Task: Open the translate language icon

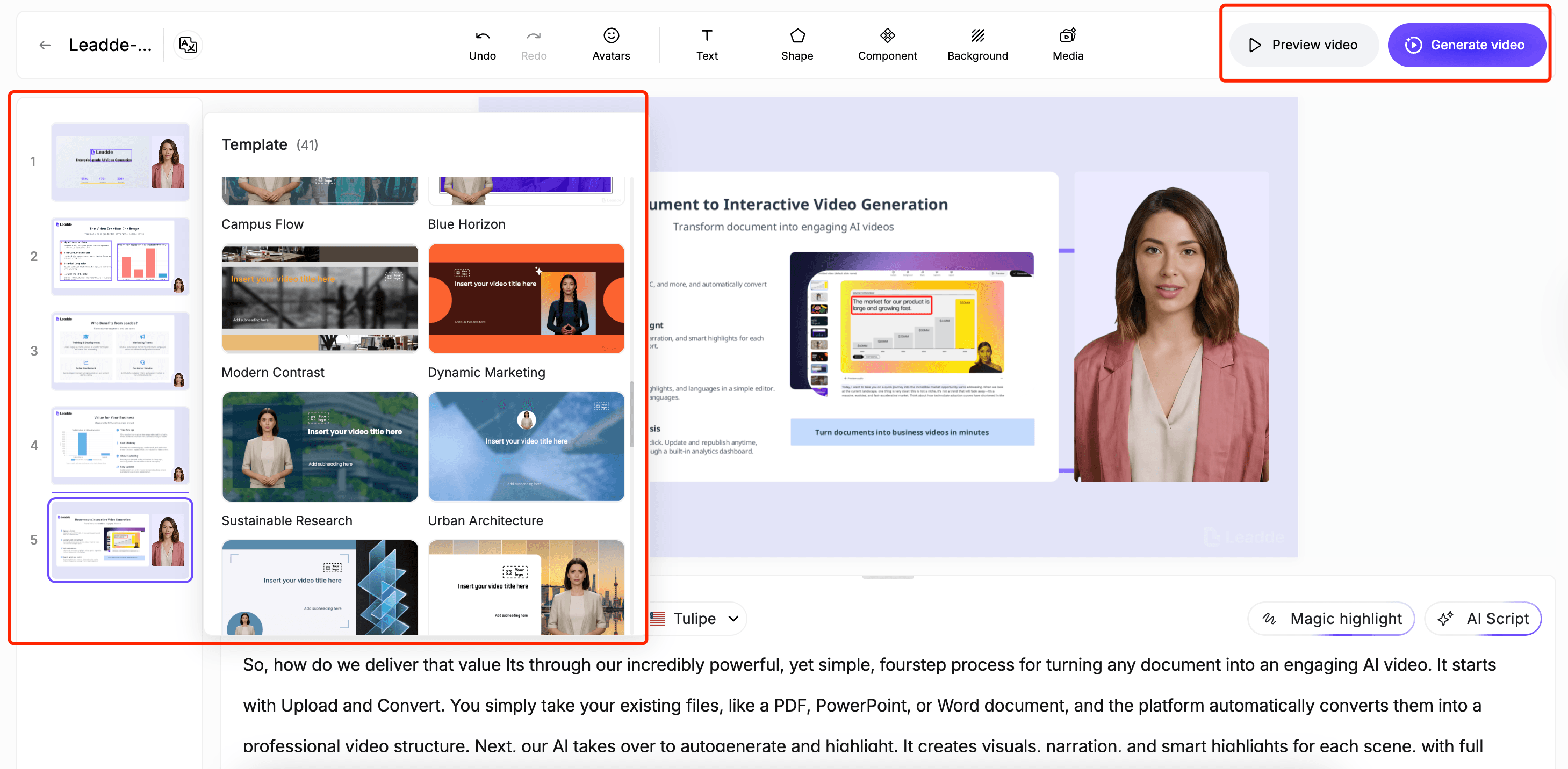Action: 188,45
